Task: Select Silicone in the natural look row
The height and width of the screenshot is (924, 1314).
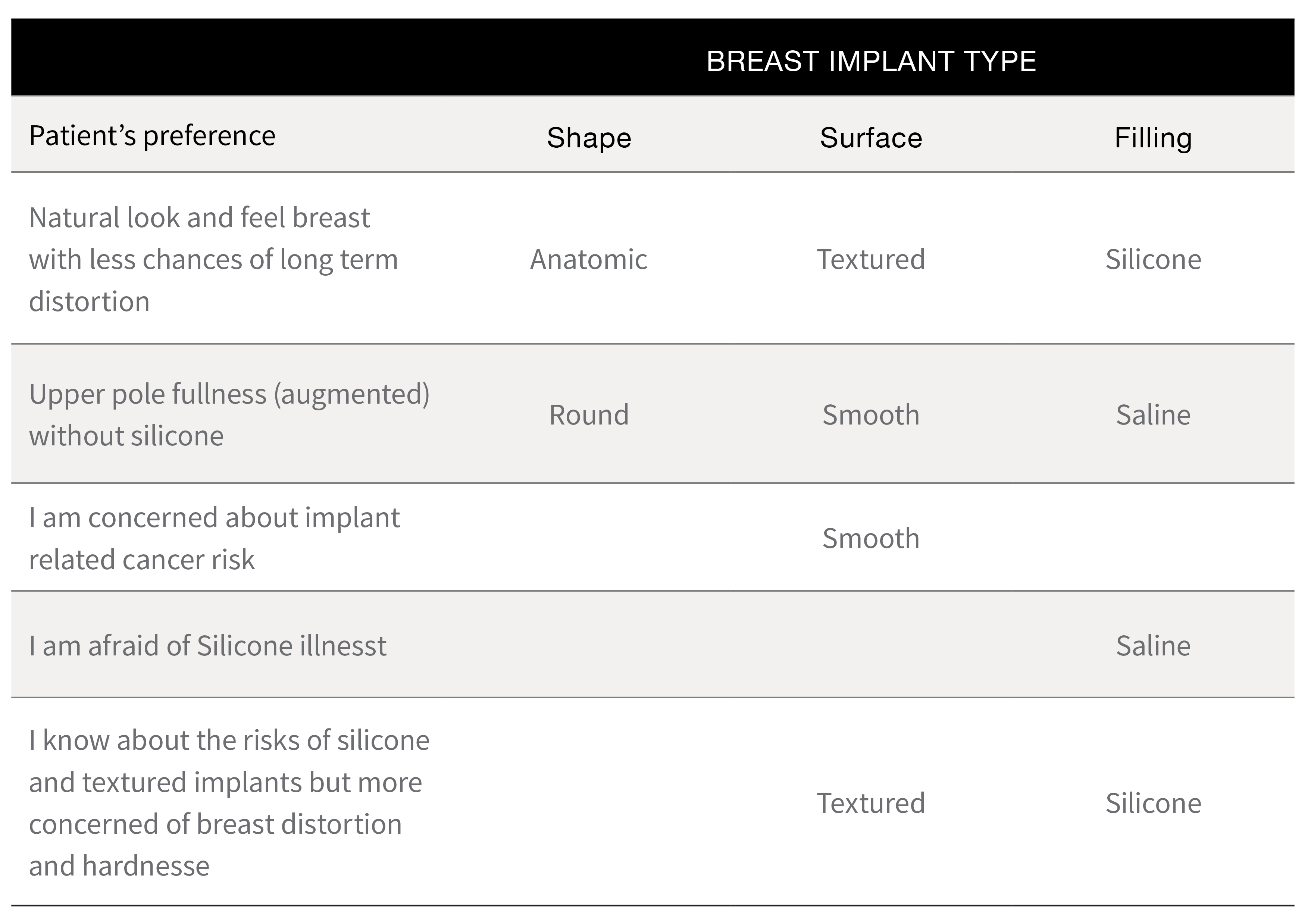Action: [x=1153, y=259]
